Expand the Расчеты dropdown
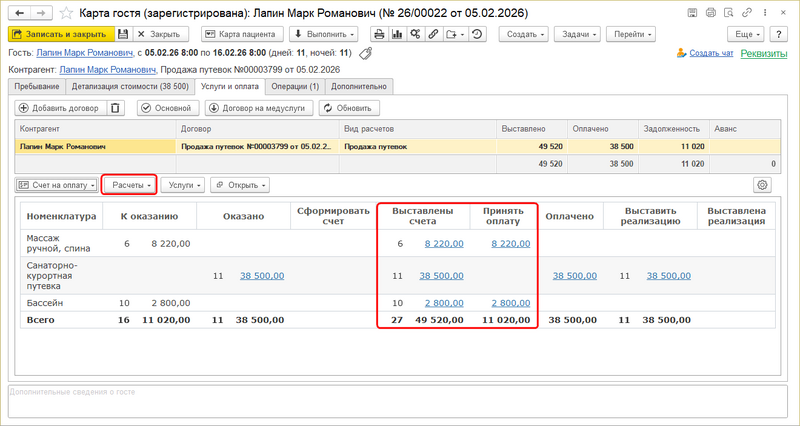This screenshot has height=426, width=800. tap(130, 185)
